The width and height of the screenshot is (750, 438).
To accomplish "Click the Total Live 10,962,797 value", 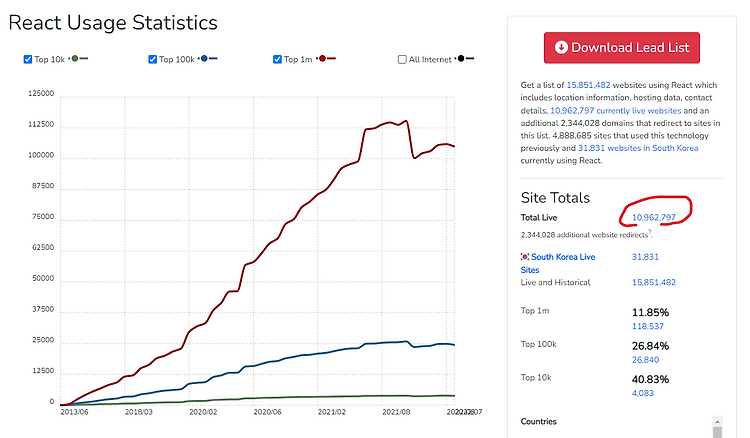I will pyautogui.click(x=653, y=218).
